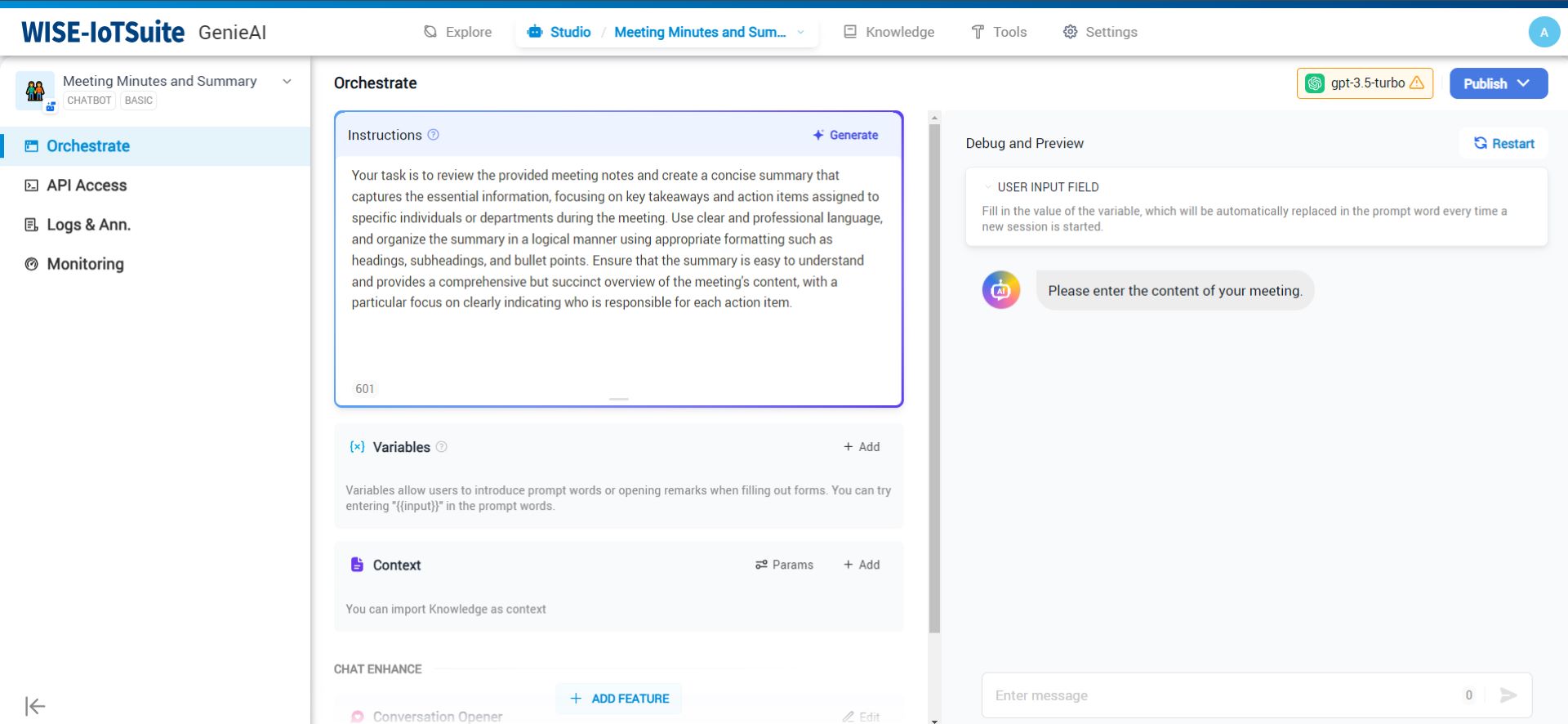Click the Conversation Opener Edit link
1568x724 pixels.
[x=862, y=717]
